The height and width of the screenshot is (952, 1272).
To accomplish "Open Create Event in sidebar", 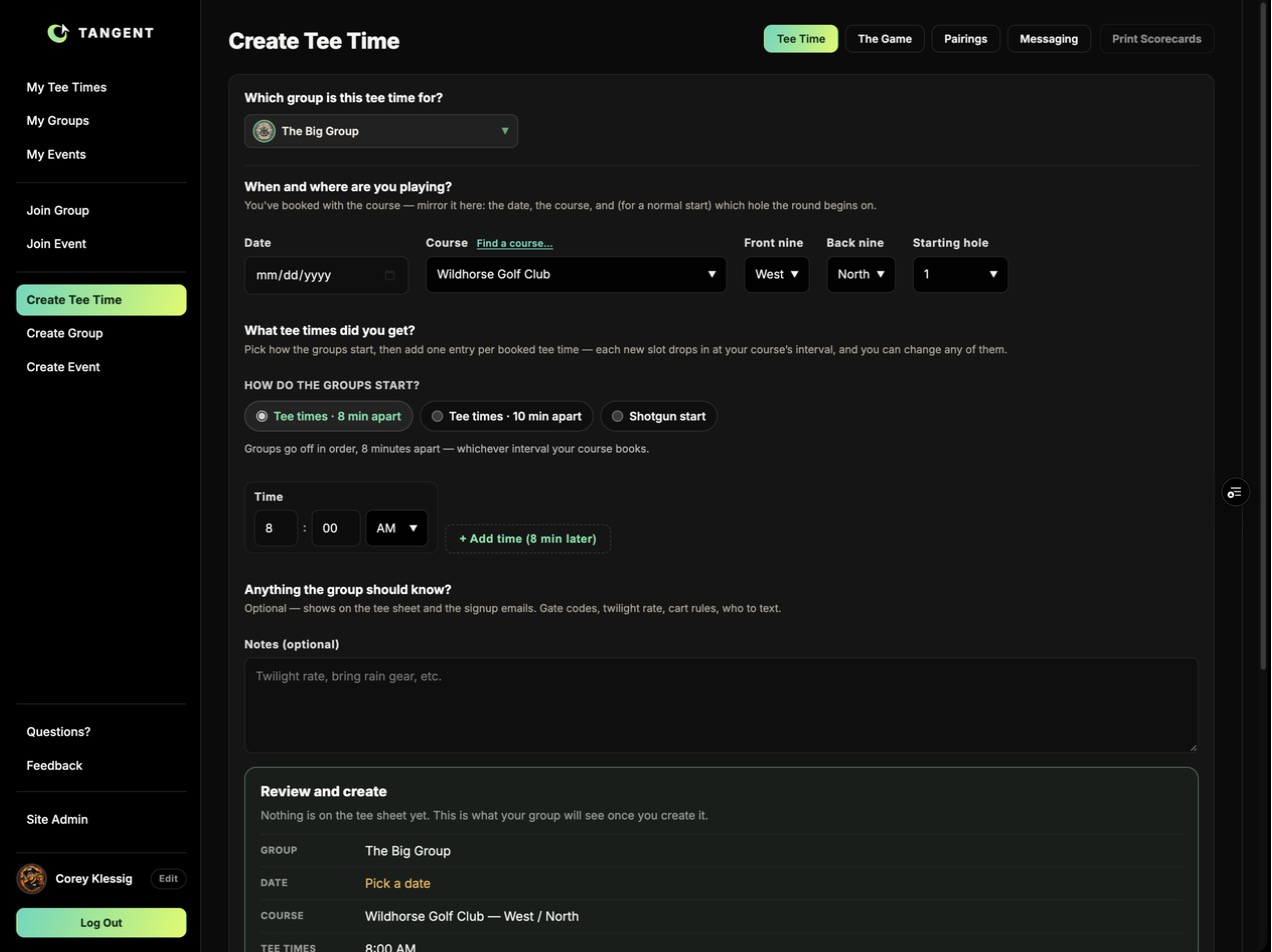I will click(x=101, y=367).
